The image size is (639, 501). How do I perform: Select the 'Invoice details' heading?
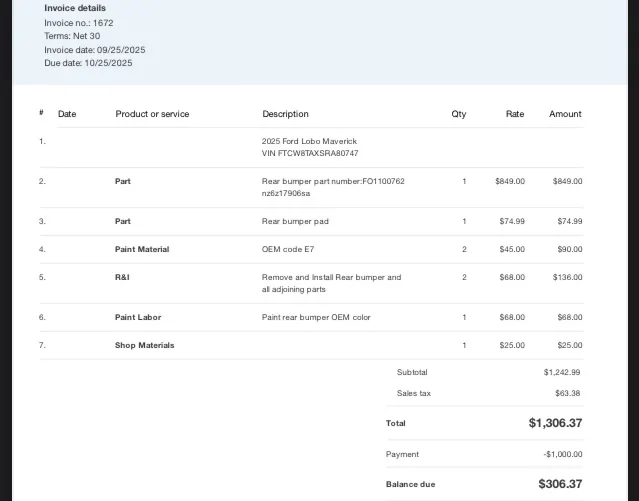(75, 8)
